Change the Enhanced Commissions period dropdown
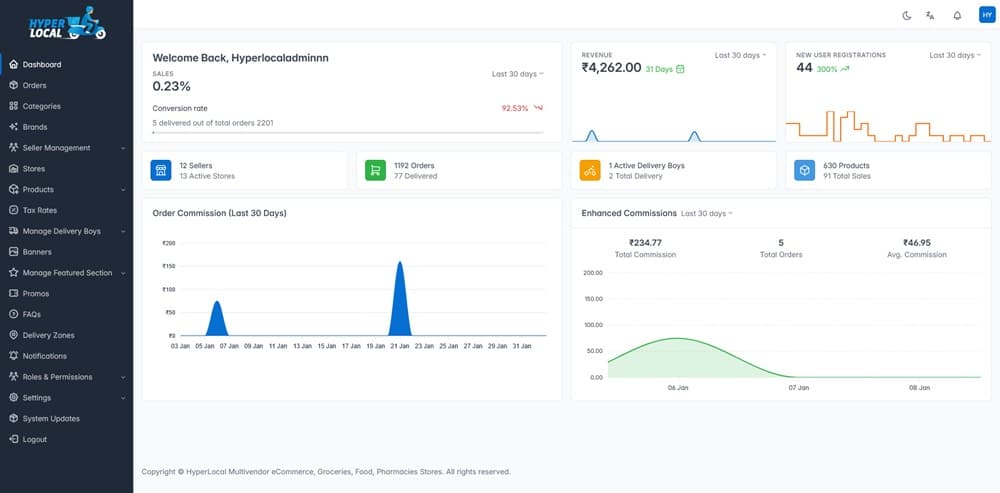The image size is (1000, 493). point(706,213)
